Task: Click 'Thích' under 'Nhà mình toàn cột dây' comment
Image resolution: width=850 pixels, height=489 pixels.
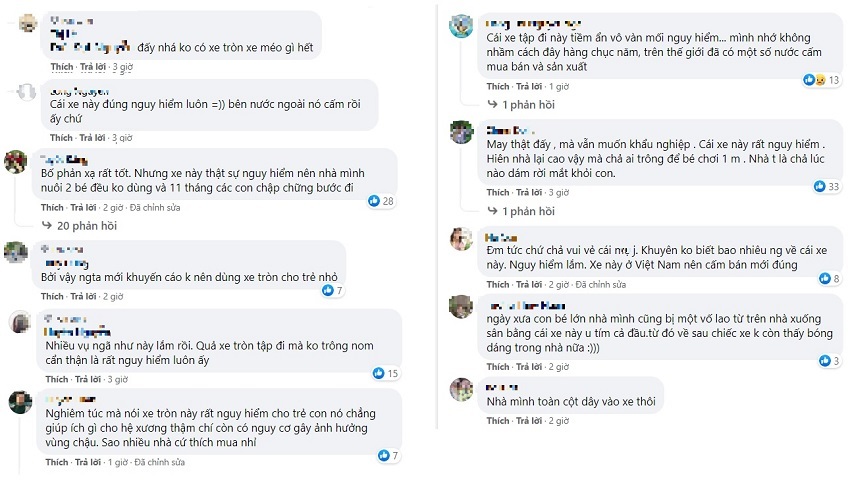Action: 498,421
